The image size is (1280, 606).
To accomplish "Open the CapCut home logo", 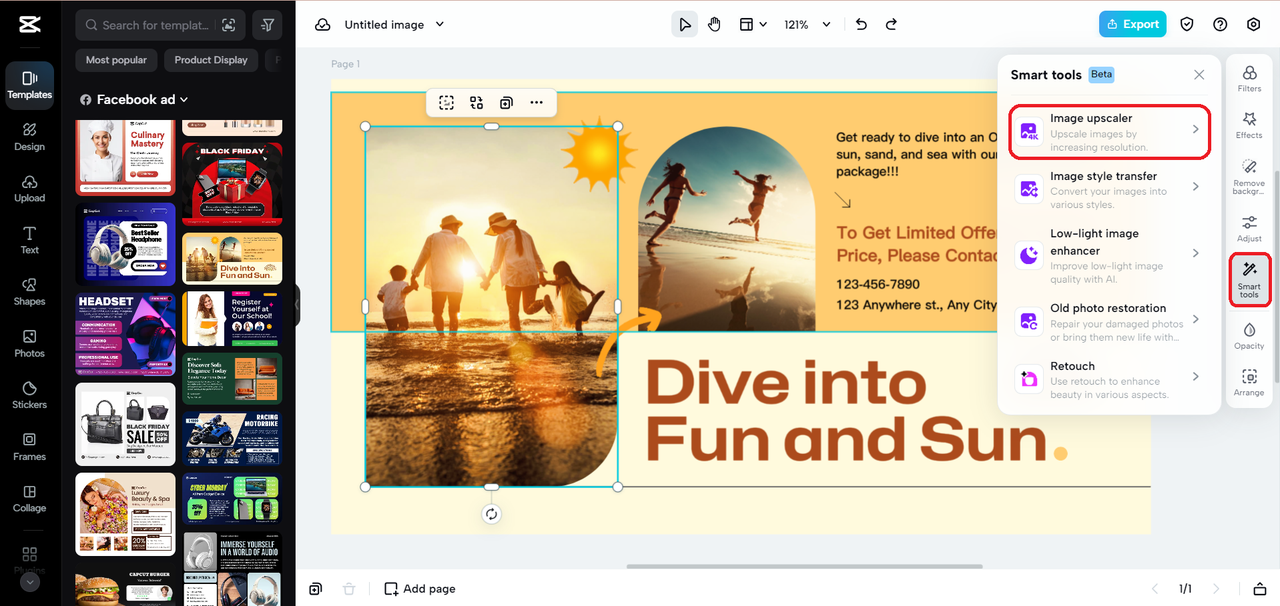I will pos(29,25).
